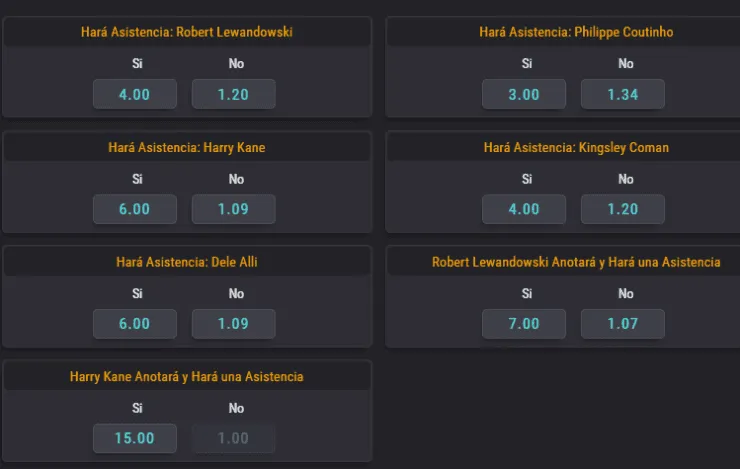The height and width of the screenshot is (469, 740).
Task: Click Hará Asistencia: Dele Alli market title
Action: (x=187, y=262)
